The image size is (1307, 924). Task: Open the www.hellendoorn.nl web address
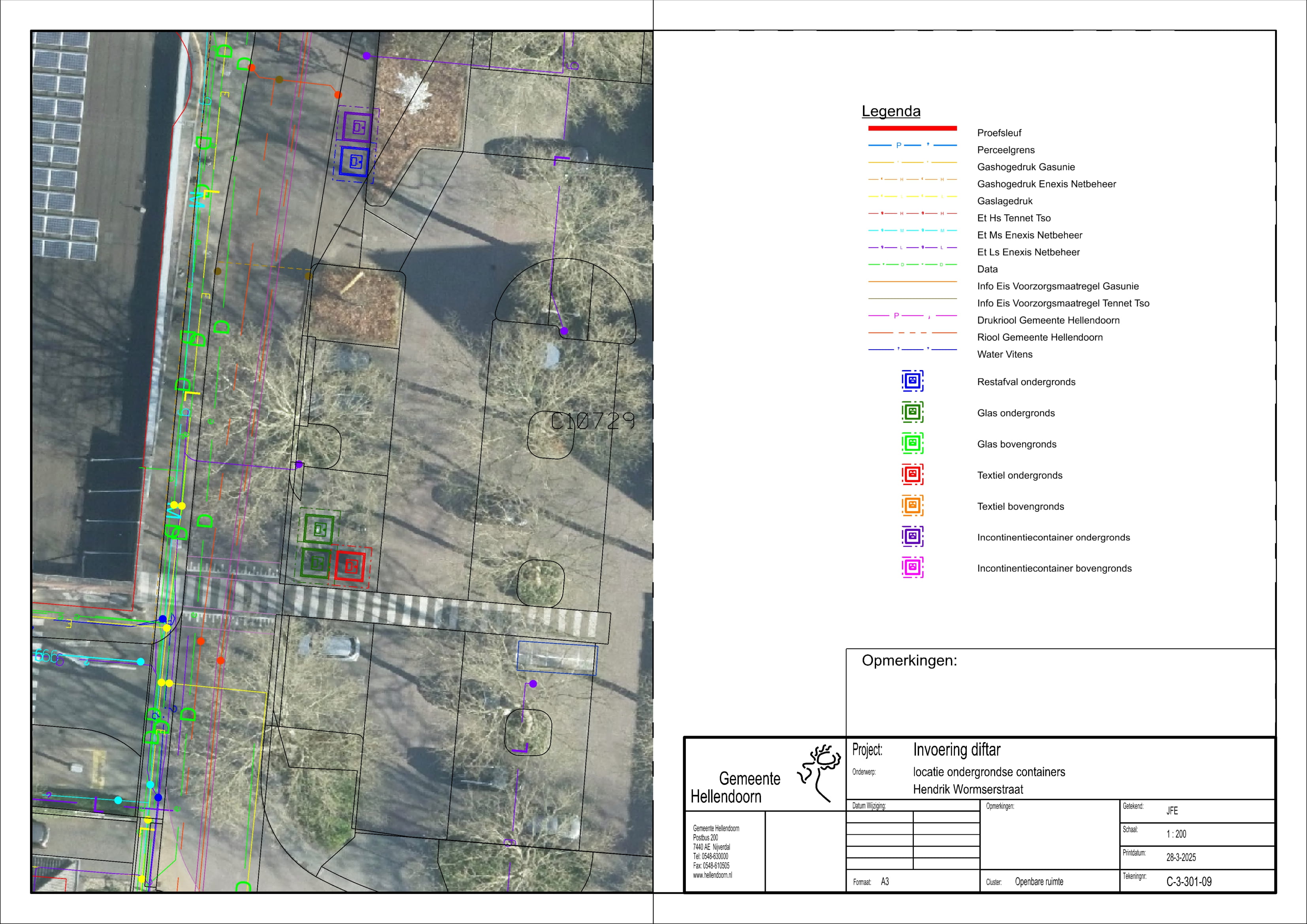coord(712,876)
